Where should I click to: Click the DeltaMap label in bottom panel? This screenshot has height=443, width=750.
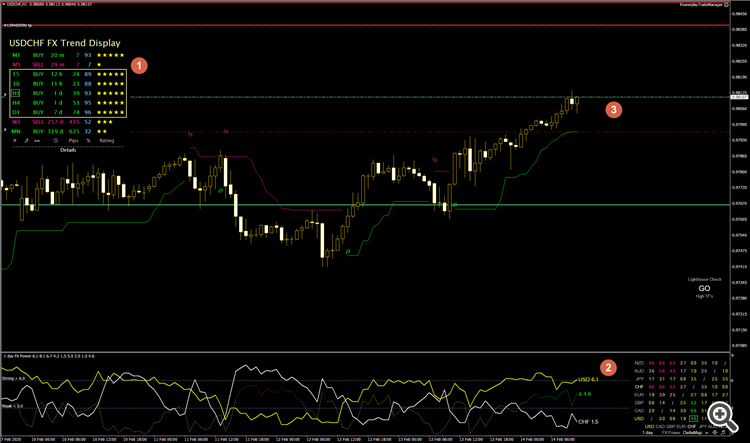692,432
